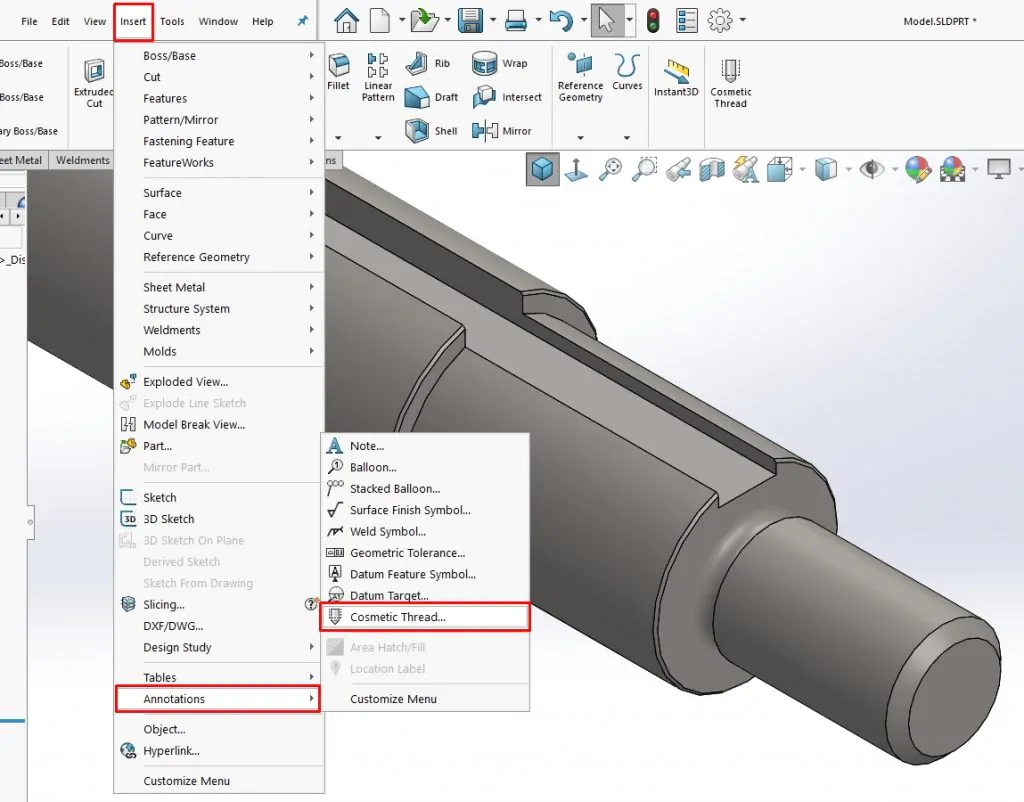Open the Tools menu
The width and height of the screenshot is (1024, 802).
point(172,22)
